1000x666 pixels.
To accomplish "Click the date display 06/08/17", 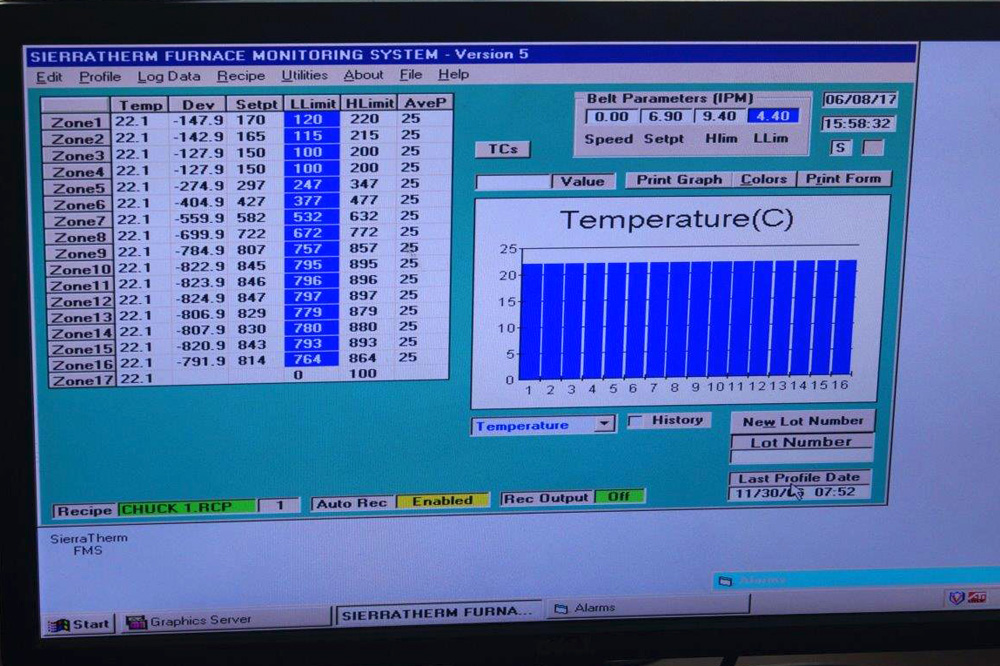I will pyautogui.click(x=860, y=100).
